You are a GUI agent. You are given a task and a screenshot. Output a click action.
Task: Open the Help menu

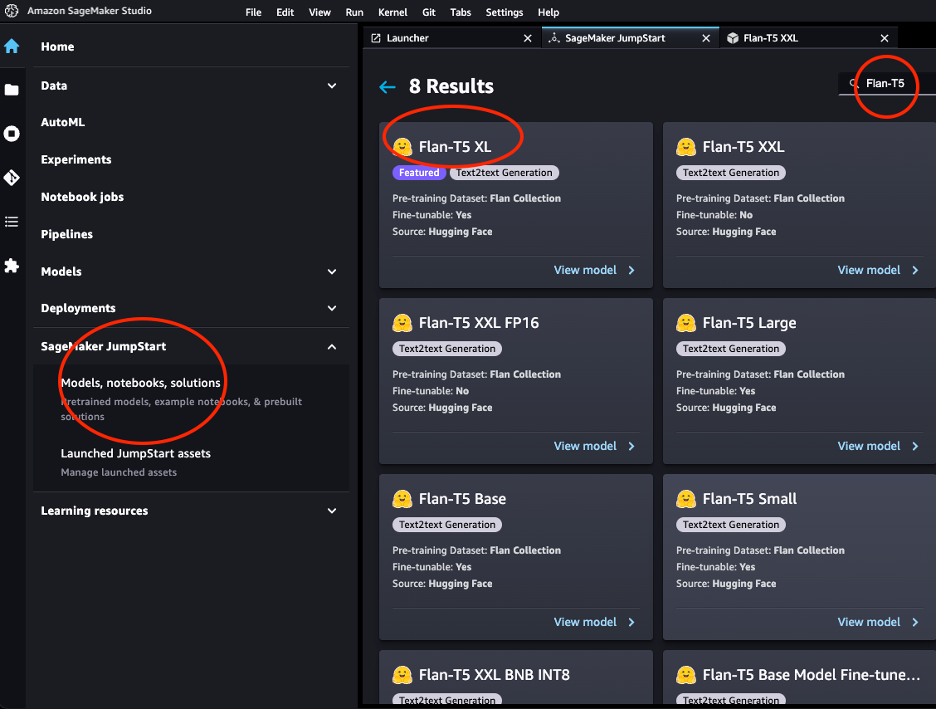click(x=548, y=12)
